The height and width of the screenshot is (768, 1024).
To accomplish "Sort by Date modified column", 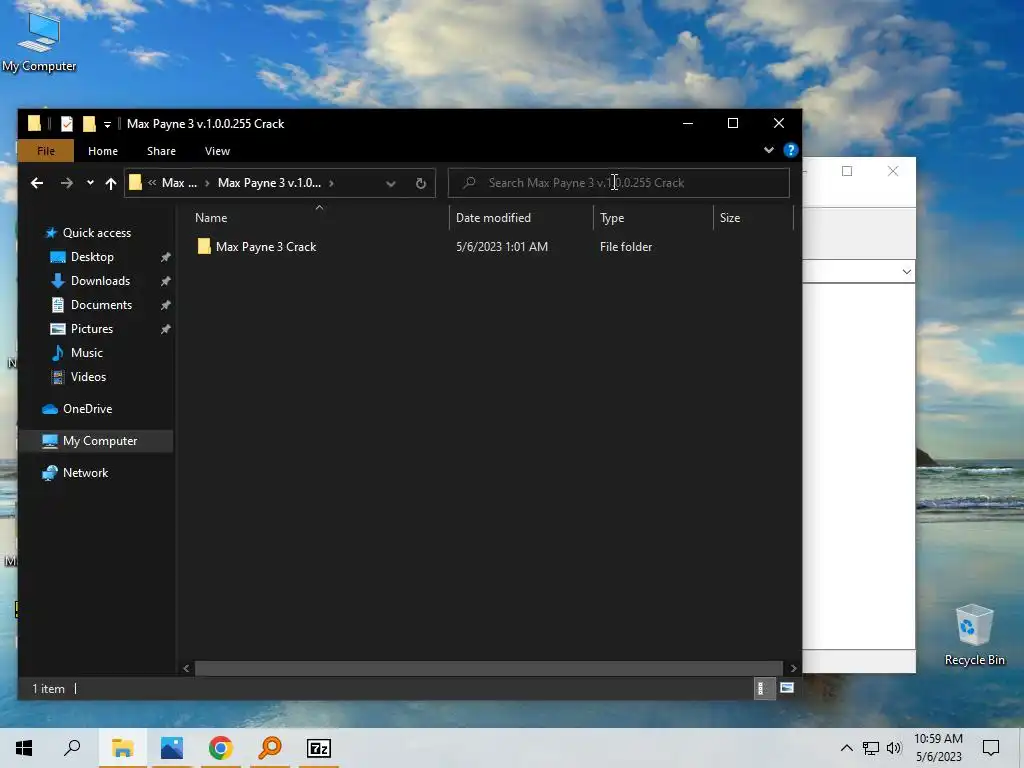I will point(493,218).
